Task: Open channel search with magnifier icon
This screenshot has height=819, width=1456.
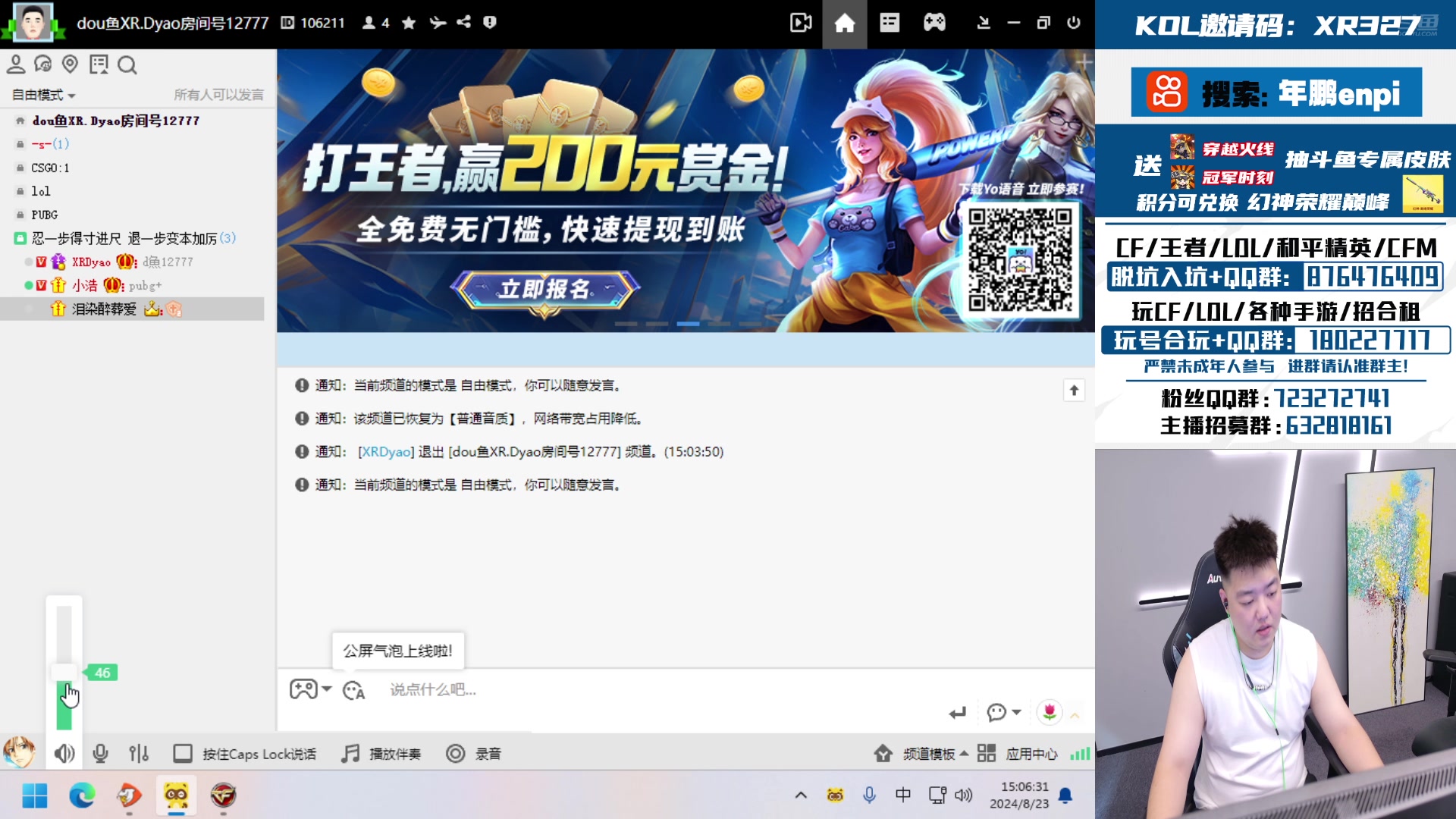Action: pos(127,65)
